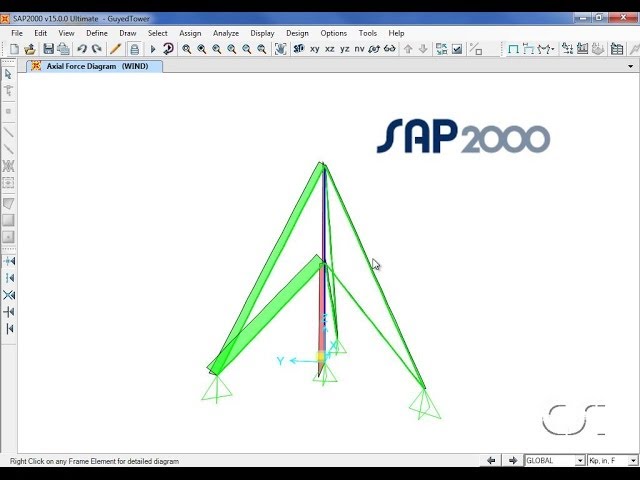Open the Analyze menu
The image size is (640, 480).
(226, 33)
